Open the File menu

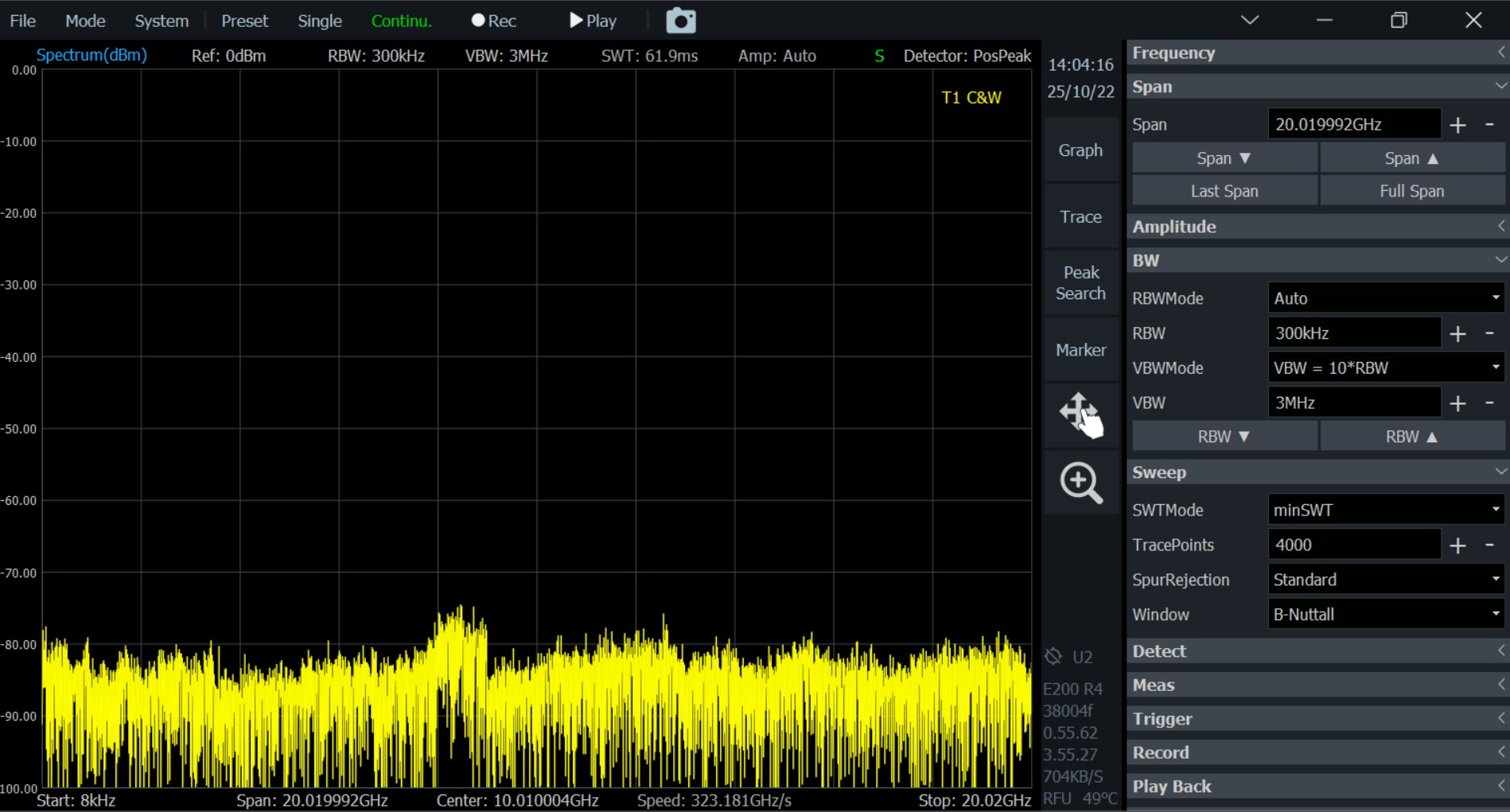22,21
